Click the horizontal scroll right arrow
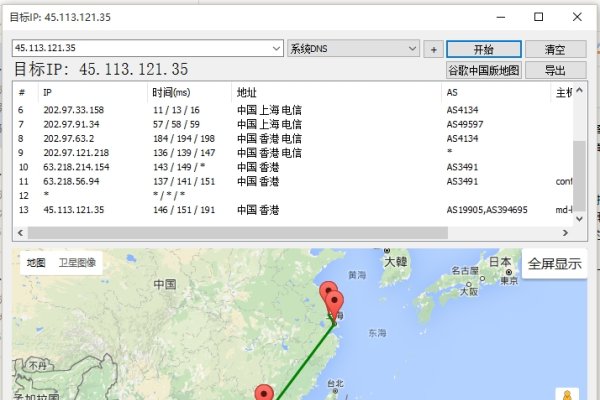Screen dimensions: 600x400 point(565,232)
